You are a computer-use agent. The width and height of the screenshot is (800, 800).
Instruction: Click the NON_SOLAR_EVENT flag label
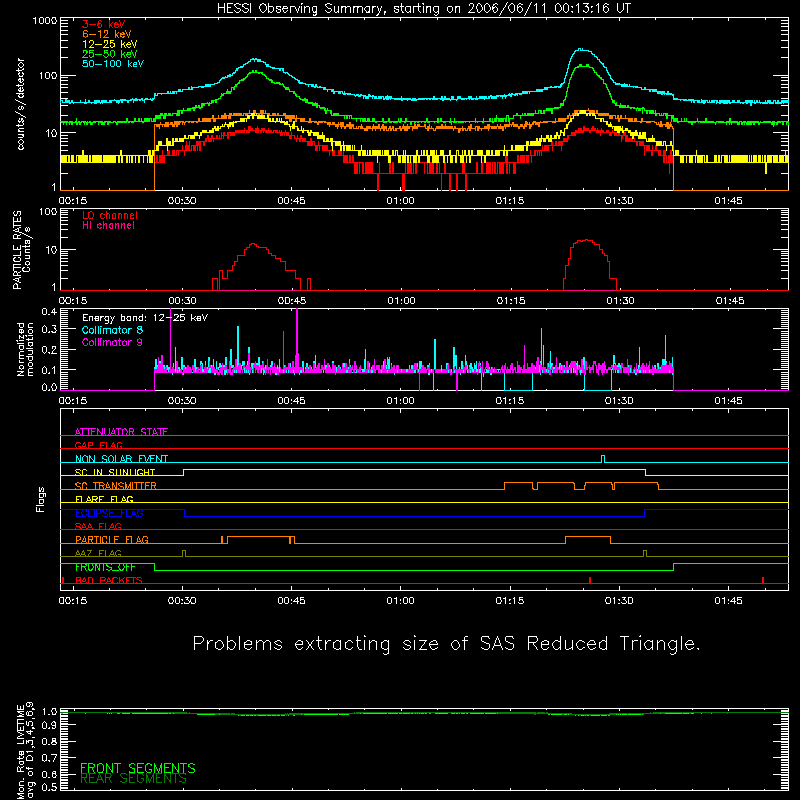pos(121,459)
